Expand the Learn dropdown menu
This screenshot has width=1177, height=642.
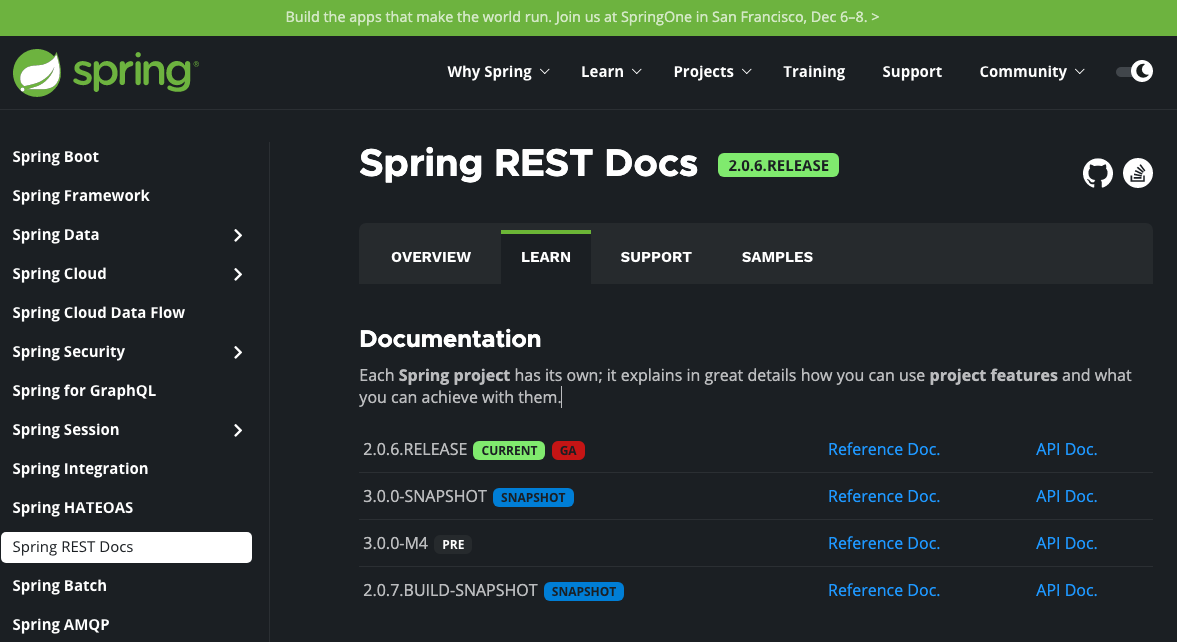(611, 71)
